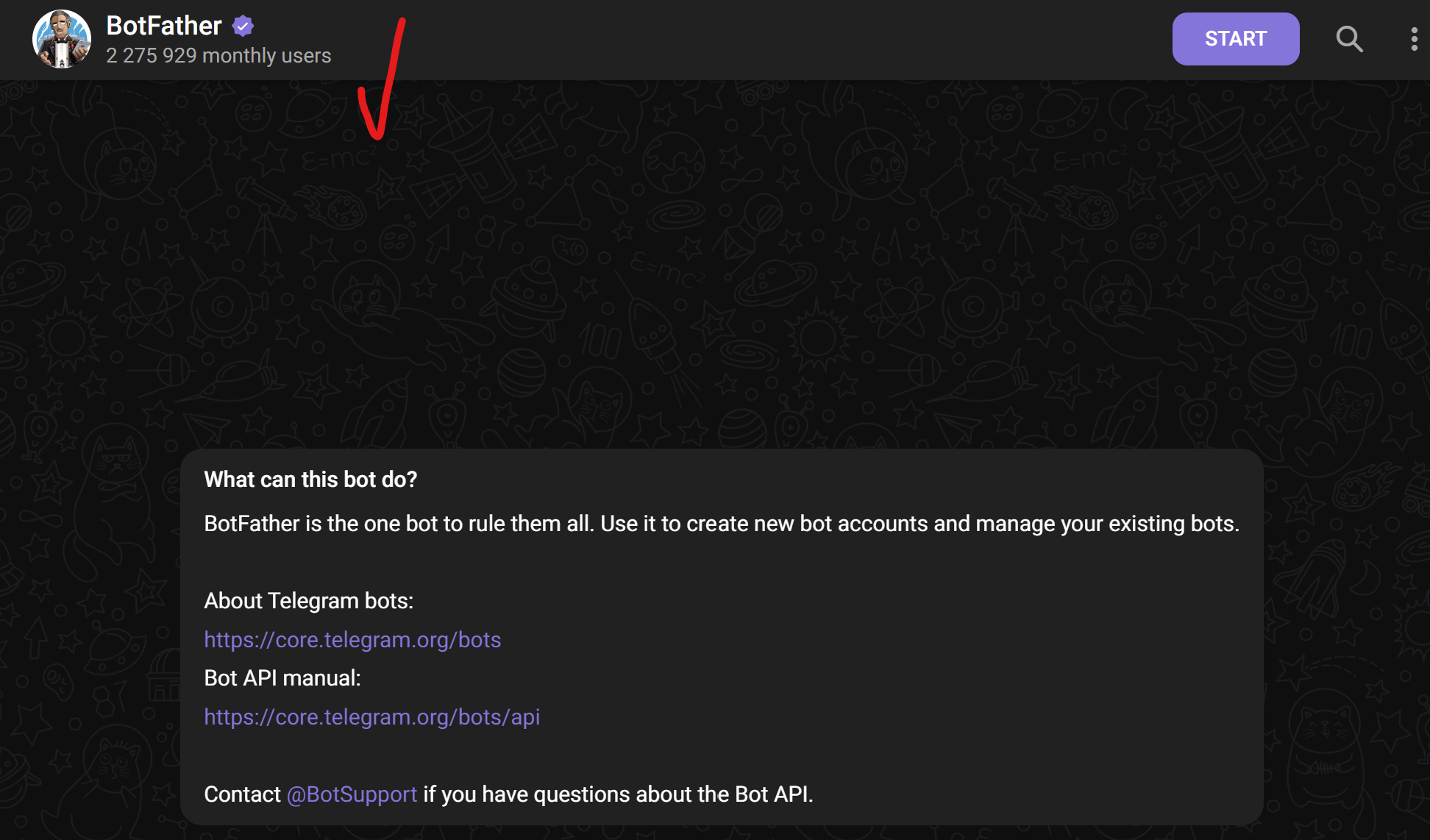Click the BotFather profile avatar
The image size is (1430, 840).
62,39
